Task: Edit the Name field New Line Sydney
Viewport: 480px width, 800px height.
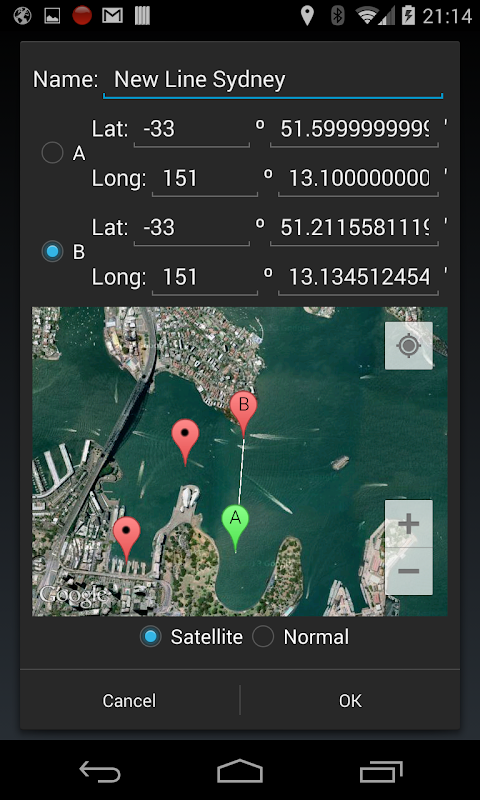Action: click(x=273, y=80)
